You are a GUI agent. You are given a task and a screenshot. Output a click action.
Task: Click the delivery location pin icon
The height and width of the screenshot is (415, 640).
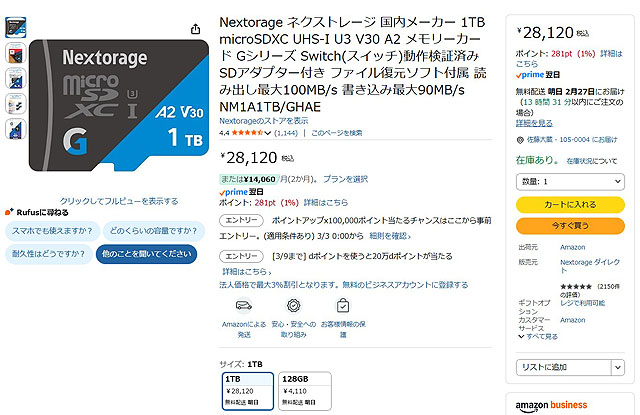click(520, 139)
